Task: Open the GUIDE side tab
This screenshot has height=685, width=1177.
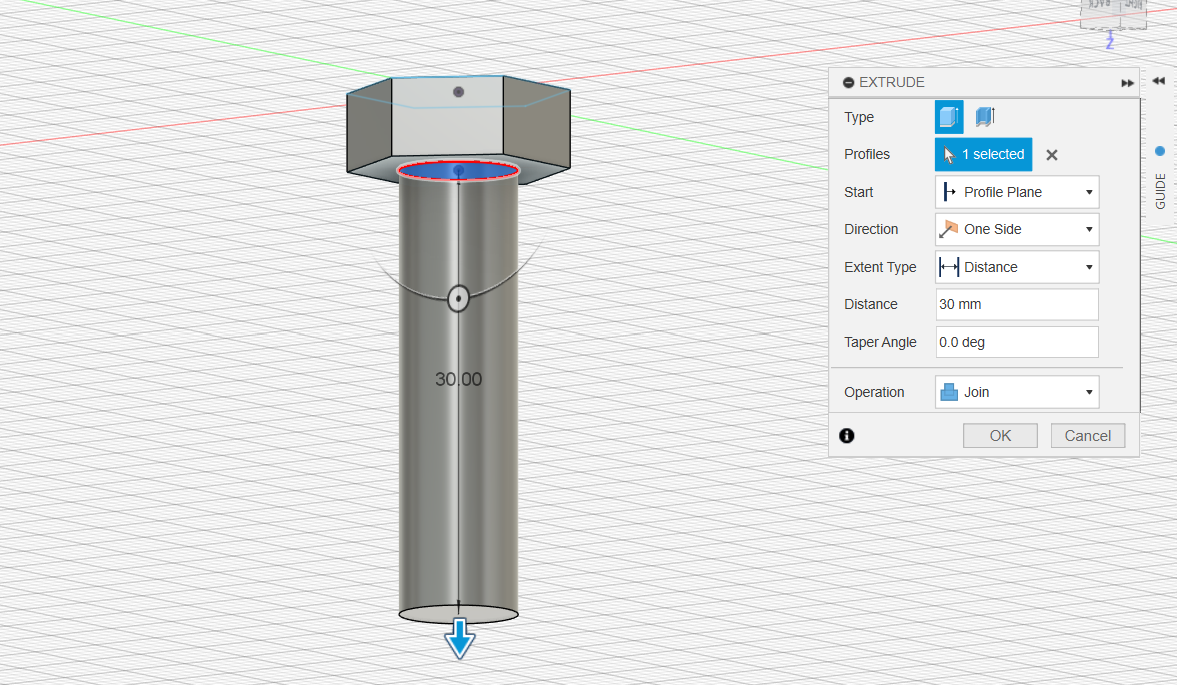Action: coord(1160,191)
